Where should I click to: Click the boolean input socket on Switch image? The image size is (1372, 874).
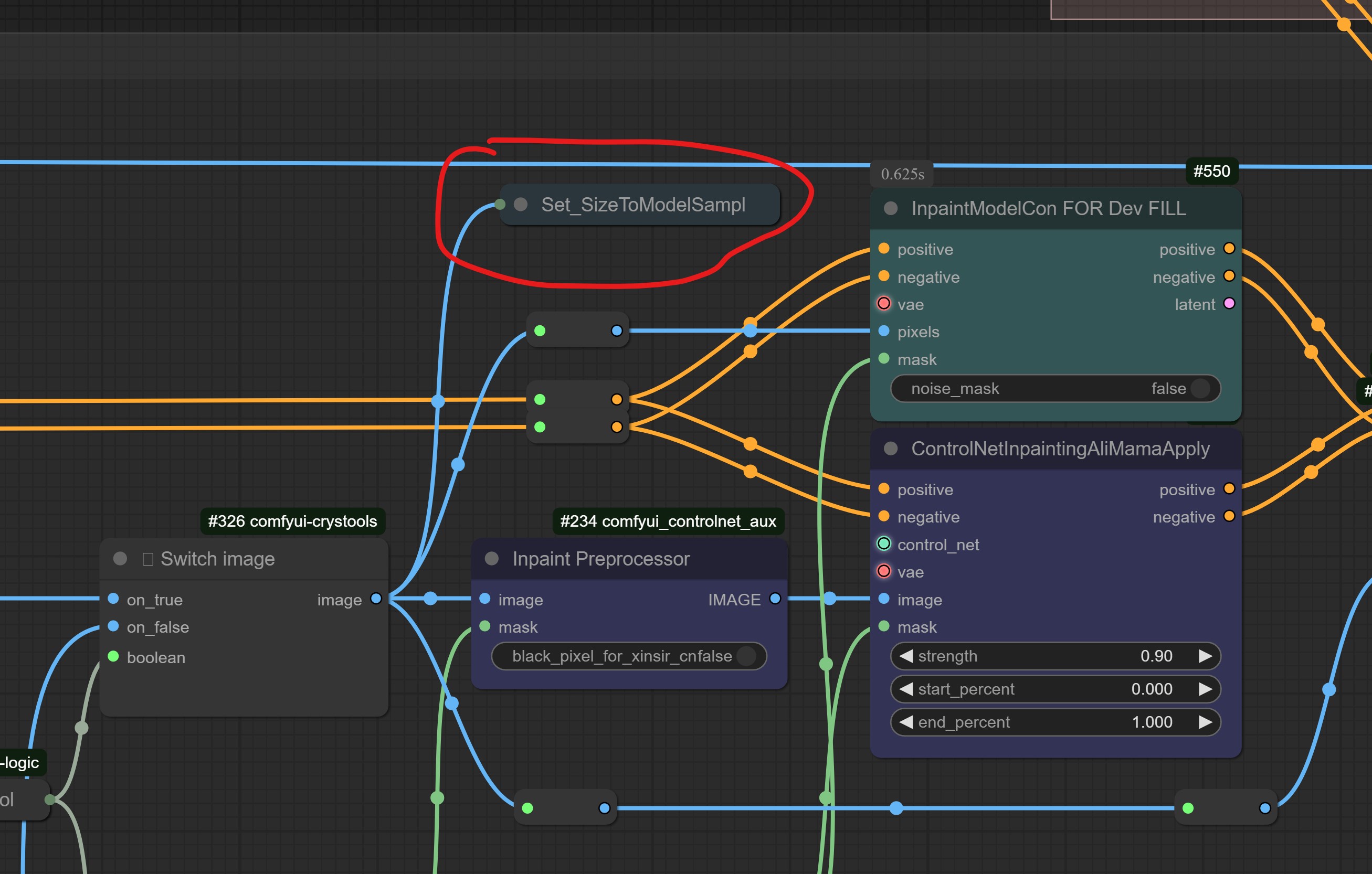click(113, 656)
